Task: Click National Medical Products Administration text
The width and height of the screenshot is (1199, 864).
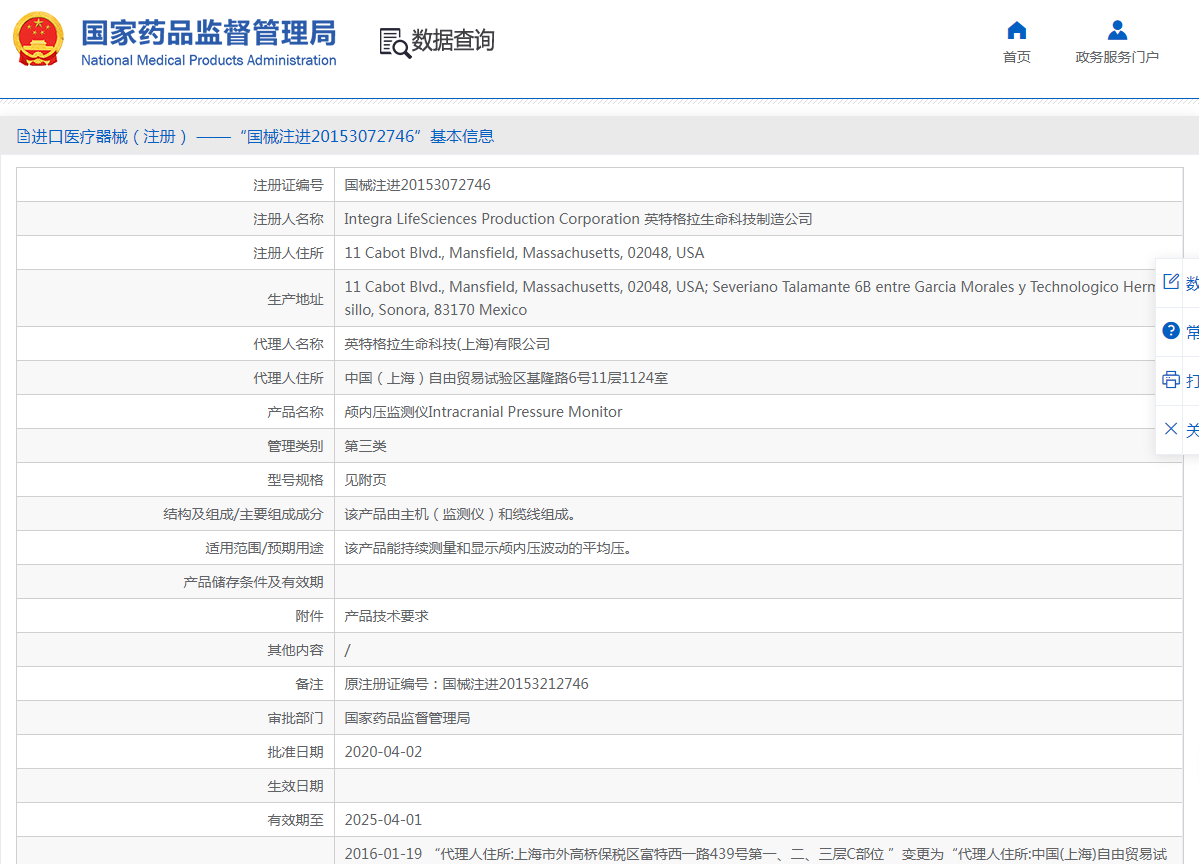Action: [x=209, y=60]
